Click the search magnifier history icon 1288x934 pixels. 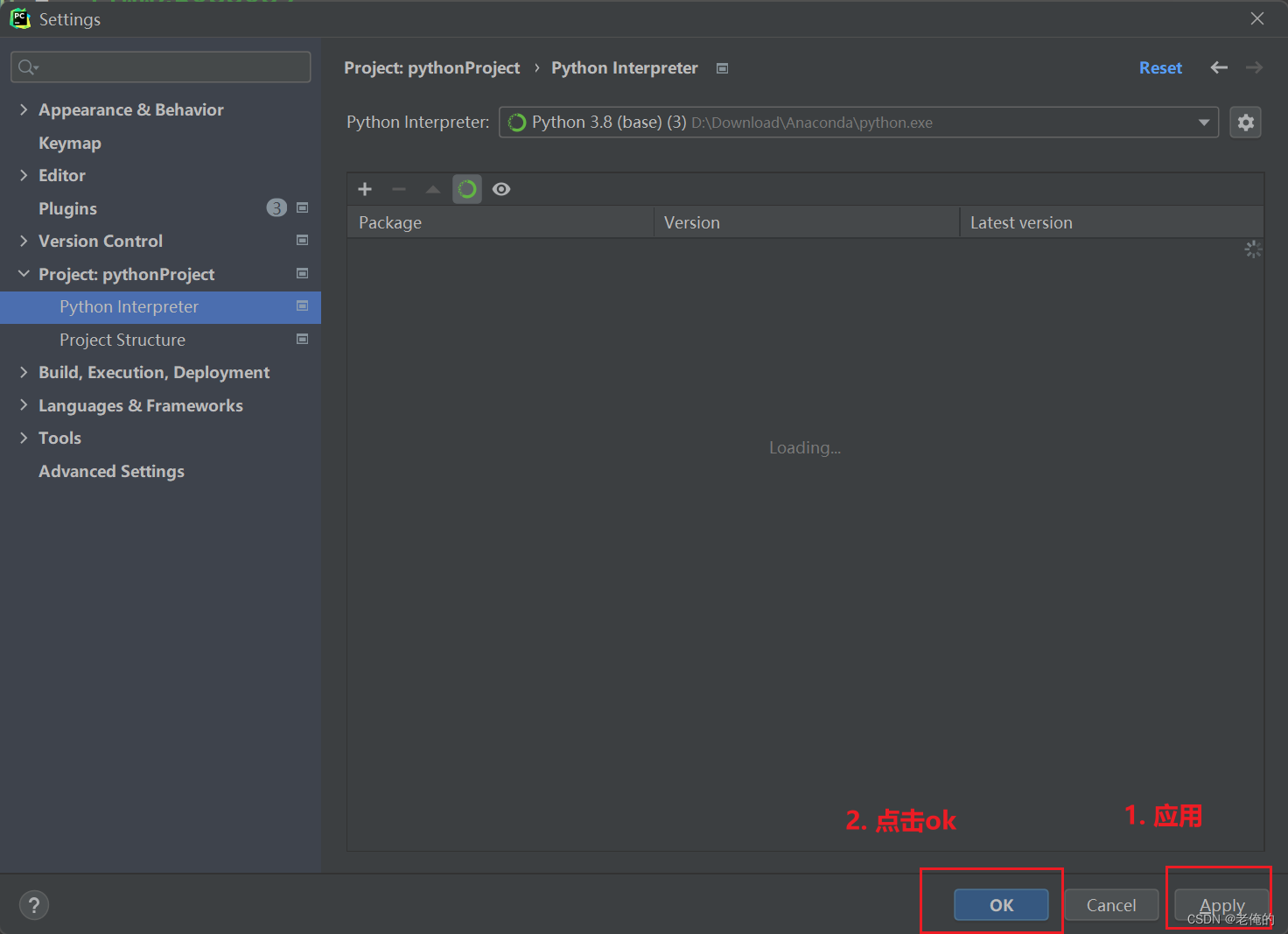coord(28,67)
